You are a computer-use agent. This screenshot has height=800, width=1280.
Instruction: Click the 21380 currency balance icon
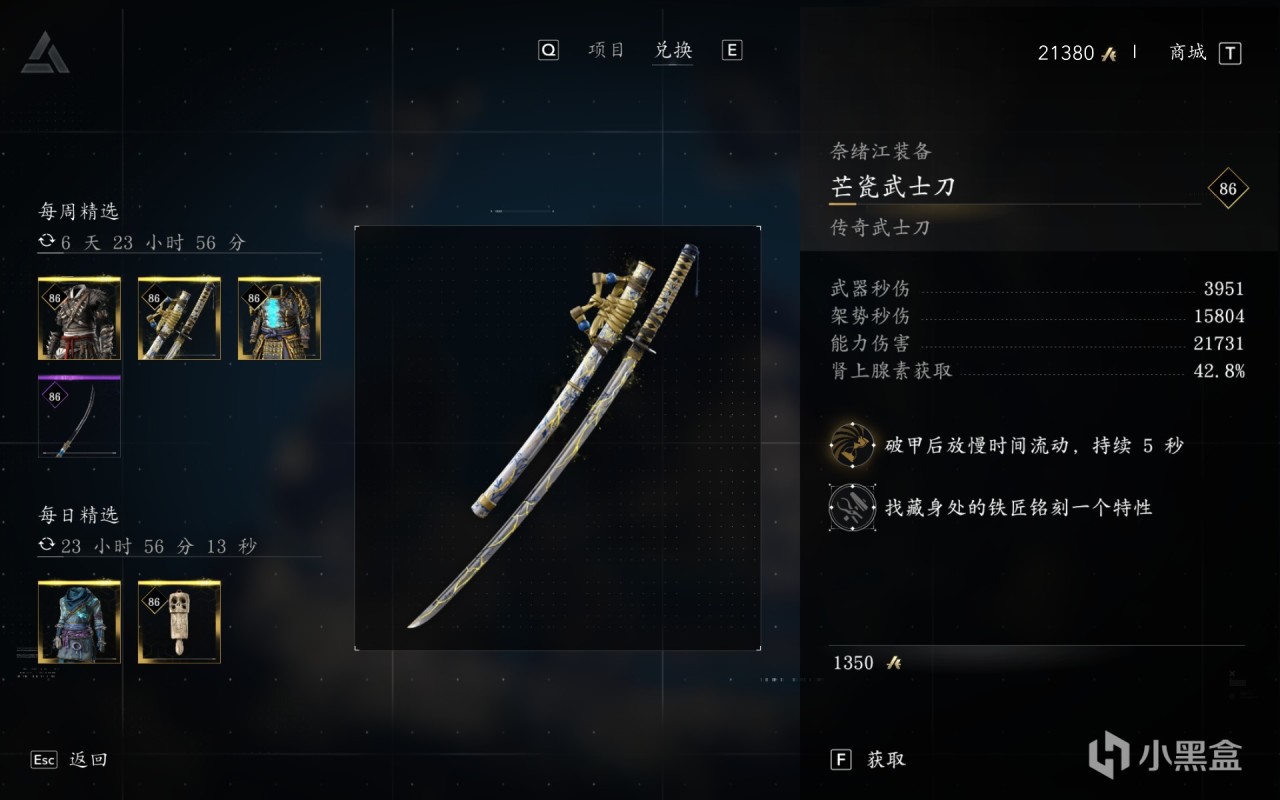1109,54
